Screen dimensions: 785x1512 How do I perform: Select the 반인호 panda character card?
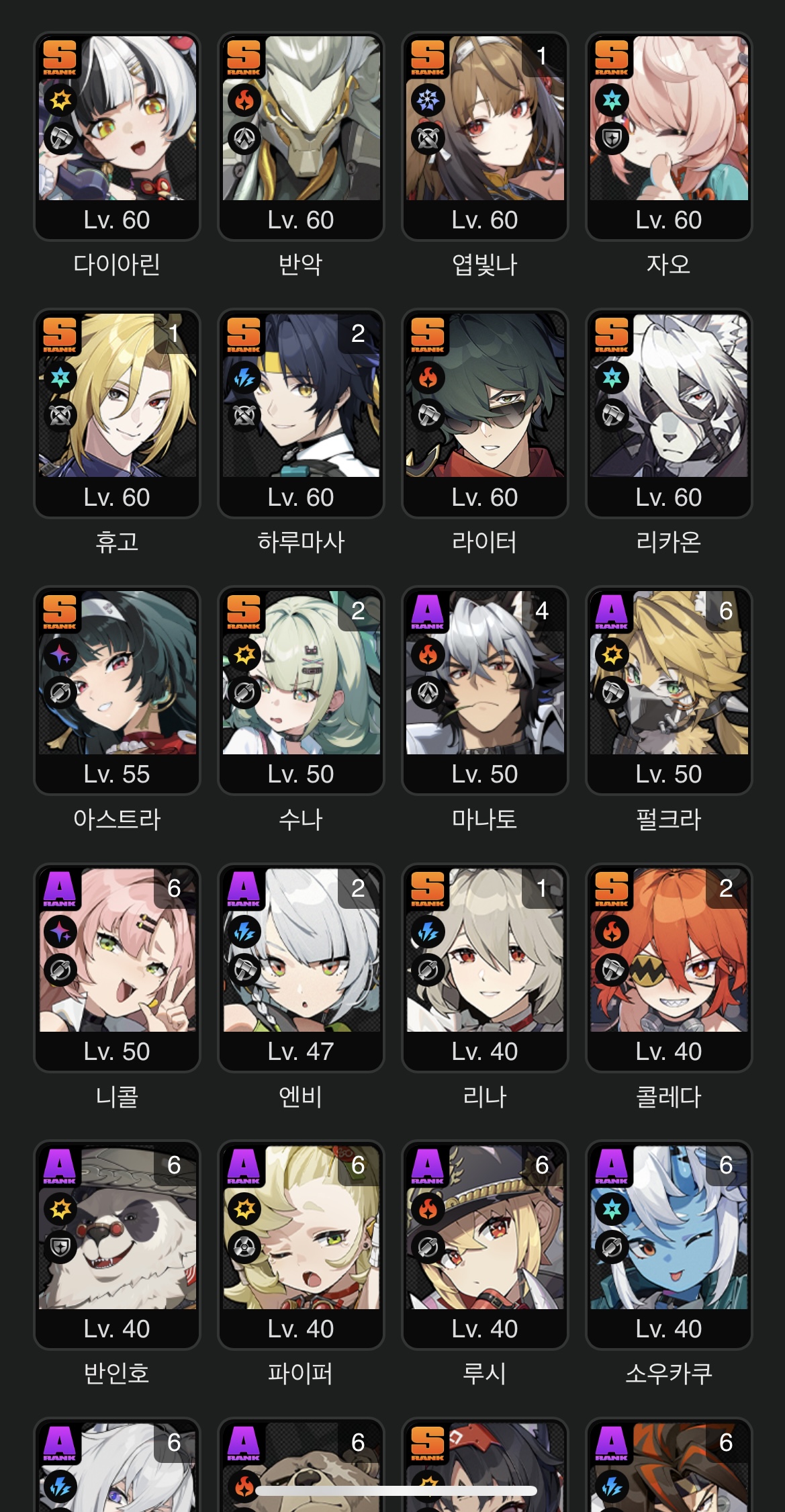point(117,1245)
